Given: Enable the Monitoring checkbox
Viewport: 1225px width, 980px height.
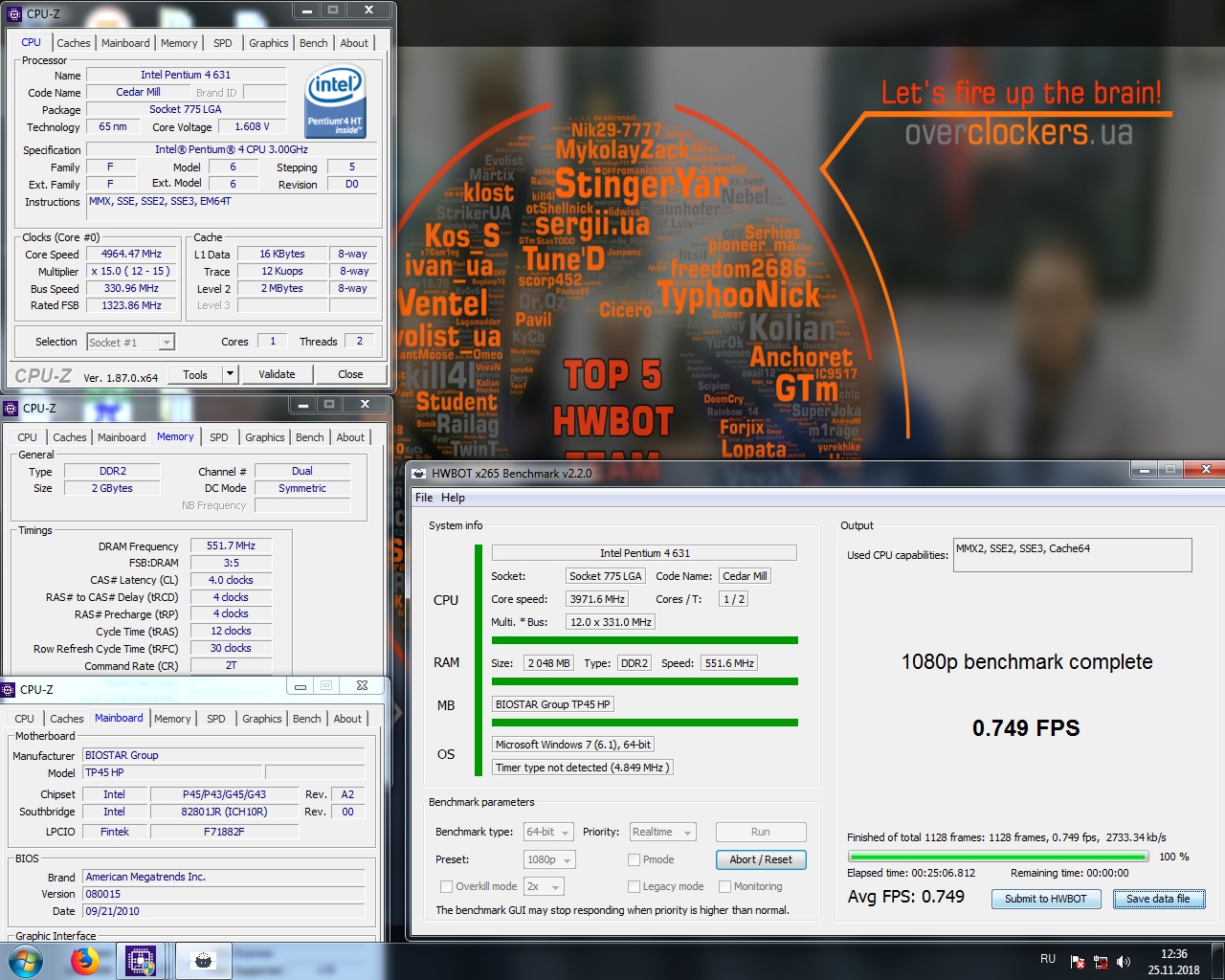Looking at the screenshot, I should tap(724, 886).
